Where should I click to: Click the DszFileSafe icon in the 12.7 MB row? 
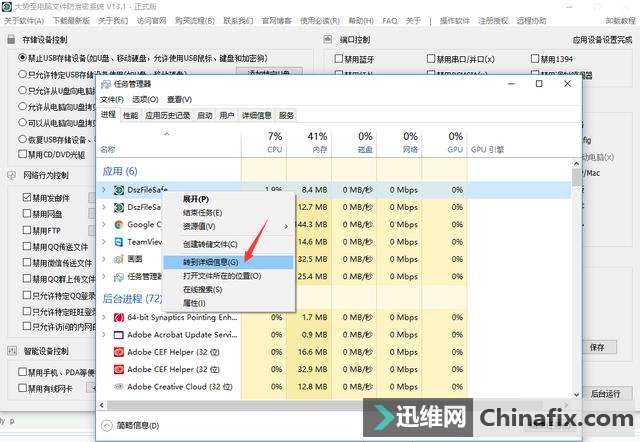click(119, 207)
